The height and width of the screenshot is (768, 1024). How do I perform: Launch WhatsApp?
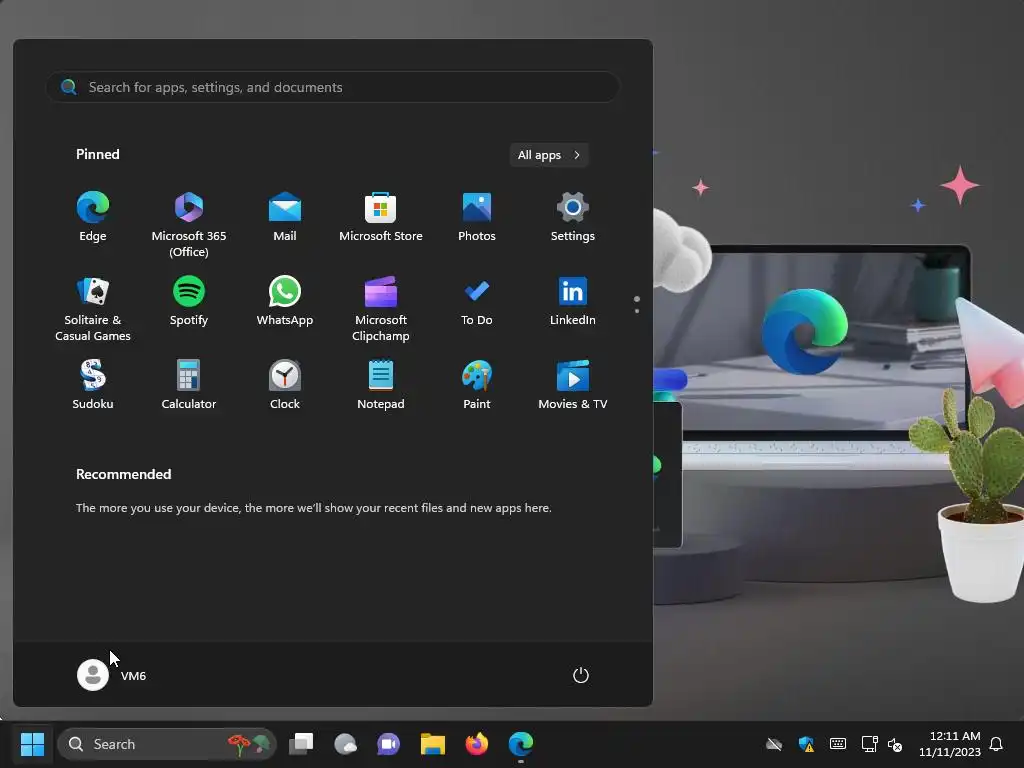[285, 302]
